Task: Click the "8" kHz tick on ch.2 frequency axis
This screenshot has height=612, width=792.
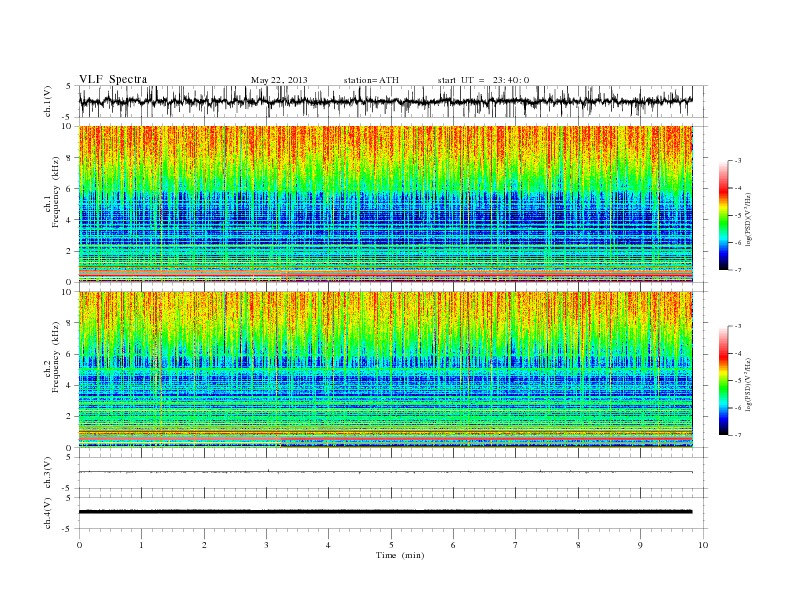Action: [70, 323]
